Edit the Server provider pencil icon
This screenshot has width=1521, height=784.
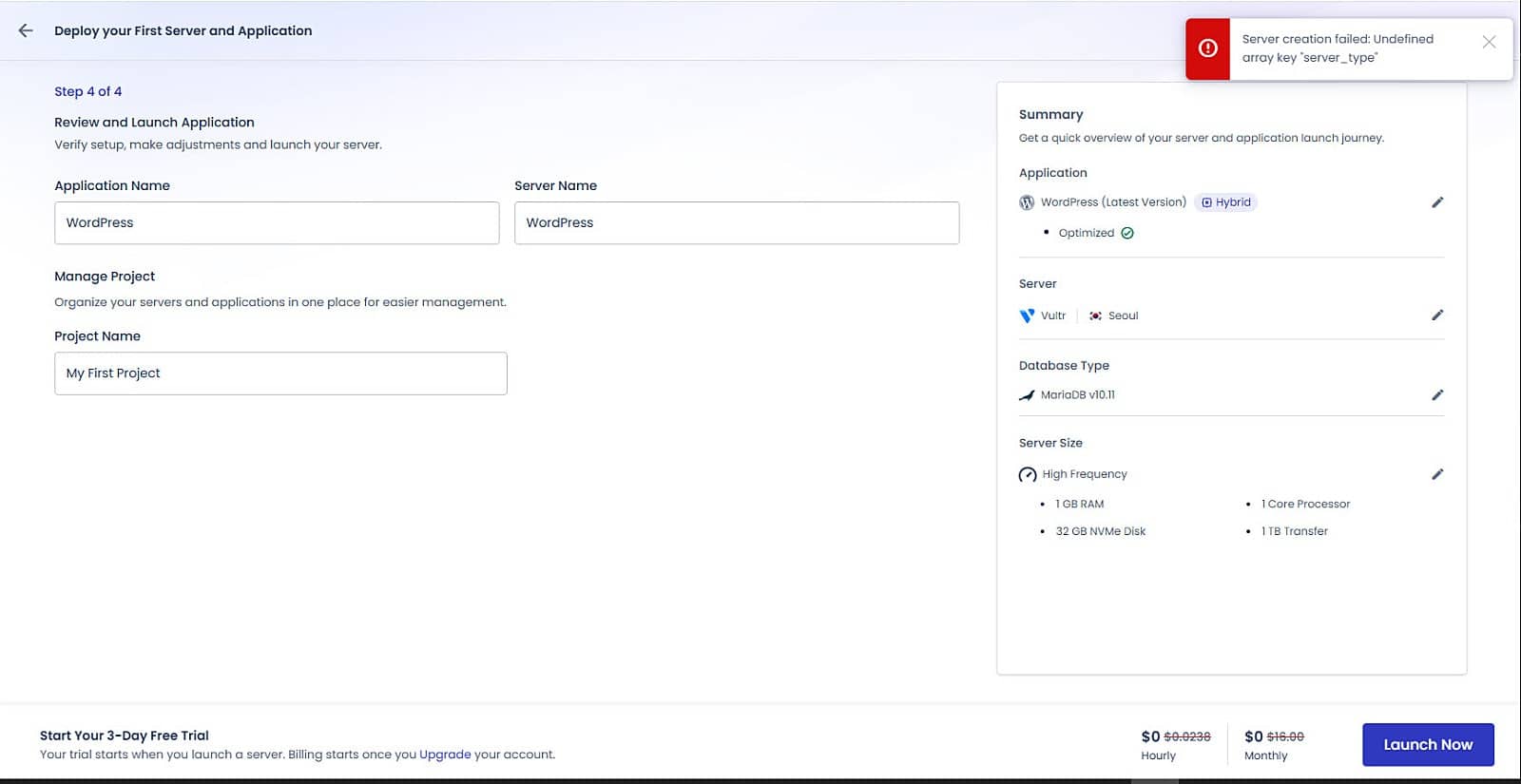point(1437,315)
